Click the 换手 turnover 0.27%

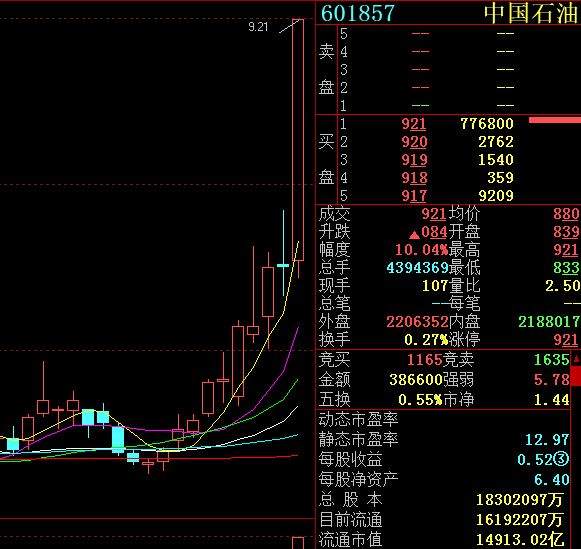pos(426,340)
